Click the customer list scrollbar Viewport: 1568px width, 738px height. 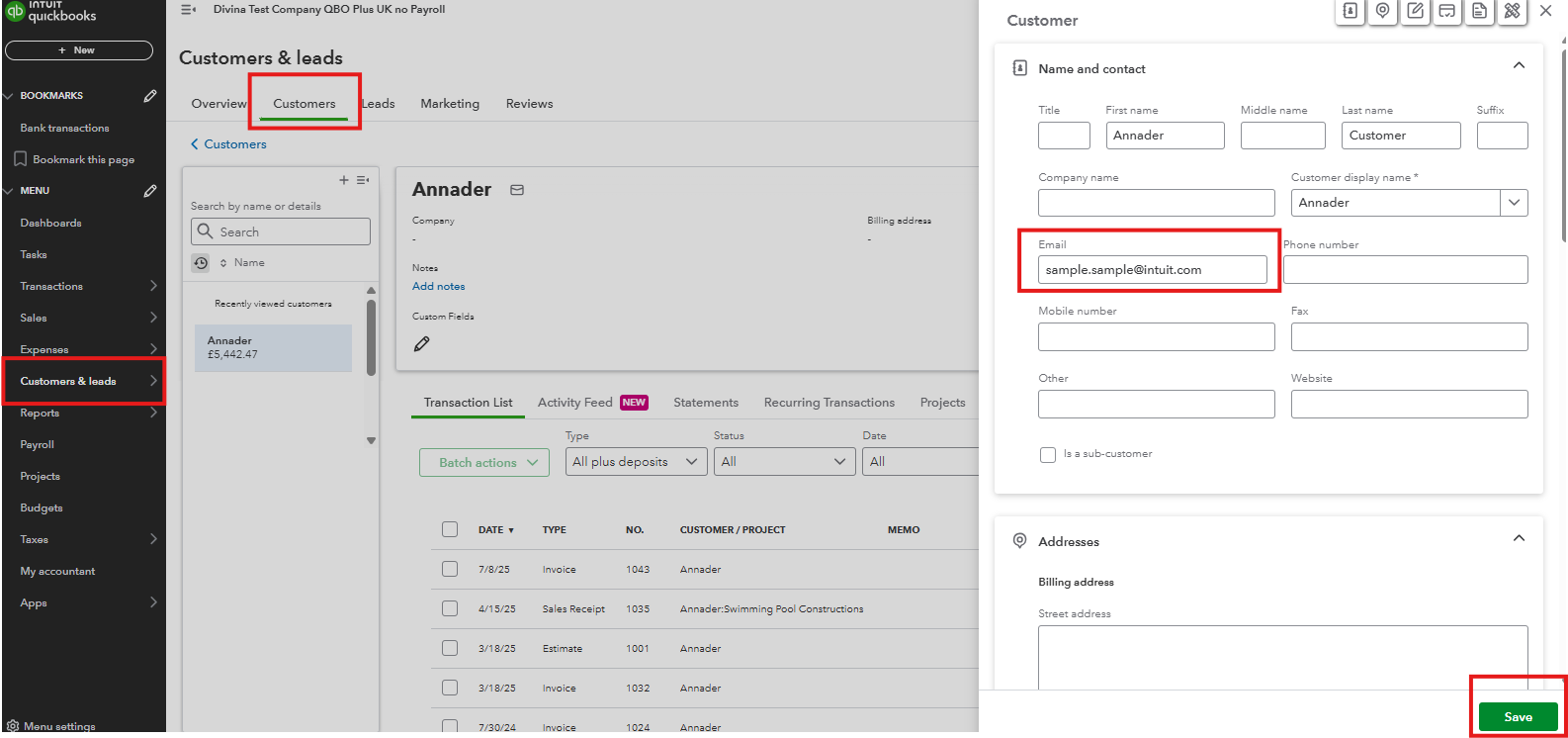372,336
